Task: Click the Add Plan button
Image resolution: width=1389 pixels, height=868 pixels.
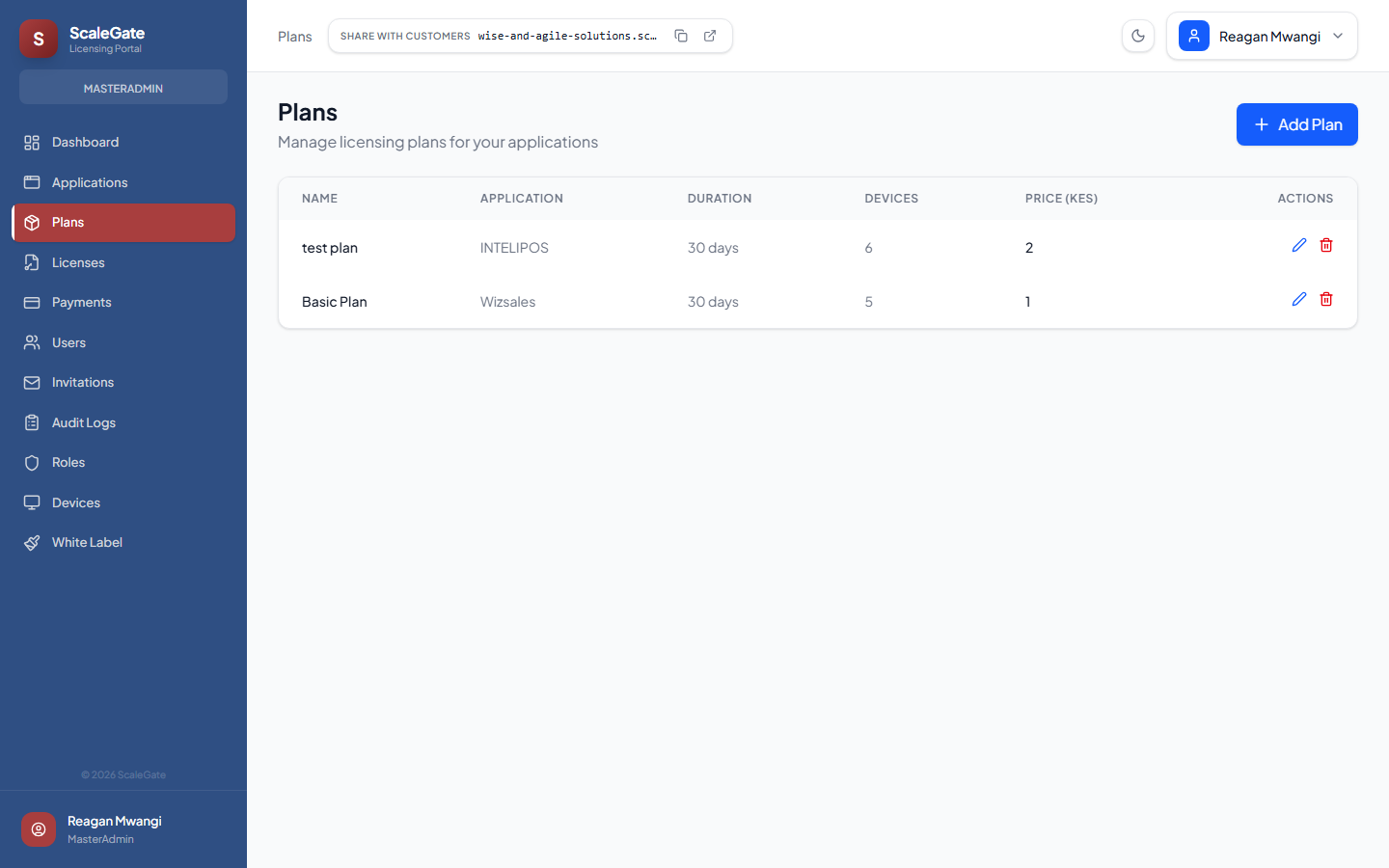Action: (1296, 124)
